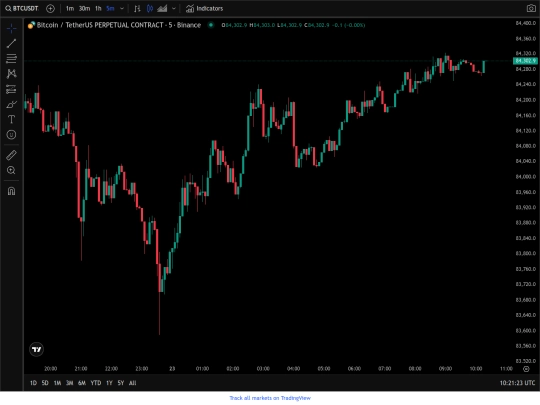The image size is (540, 405).
Task: Select the pattern drawing tool
Action: (x=11, y=74)
